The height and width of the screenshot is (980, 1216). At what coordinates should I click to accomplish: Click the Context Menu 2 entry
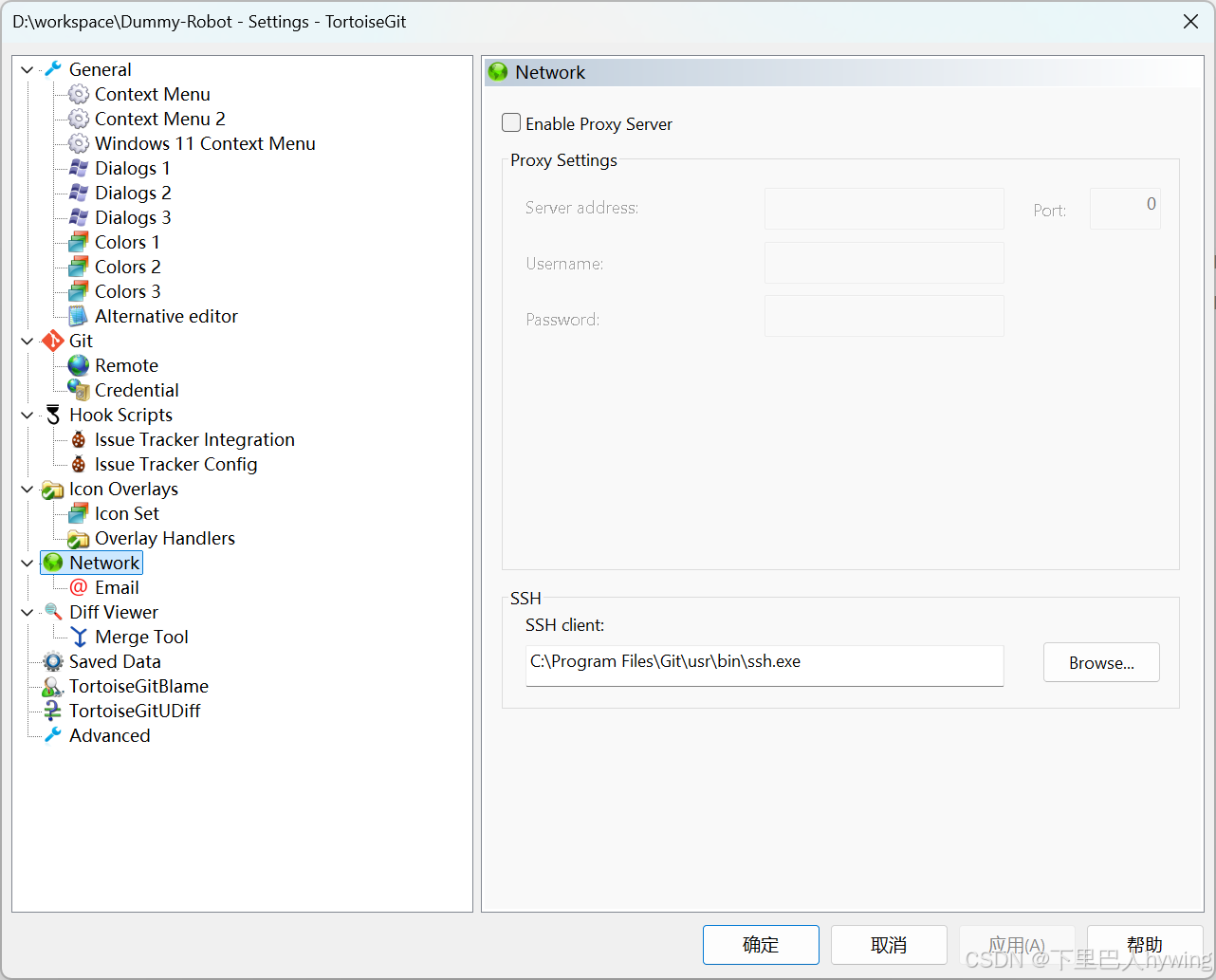[x=159, y=119]
